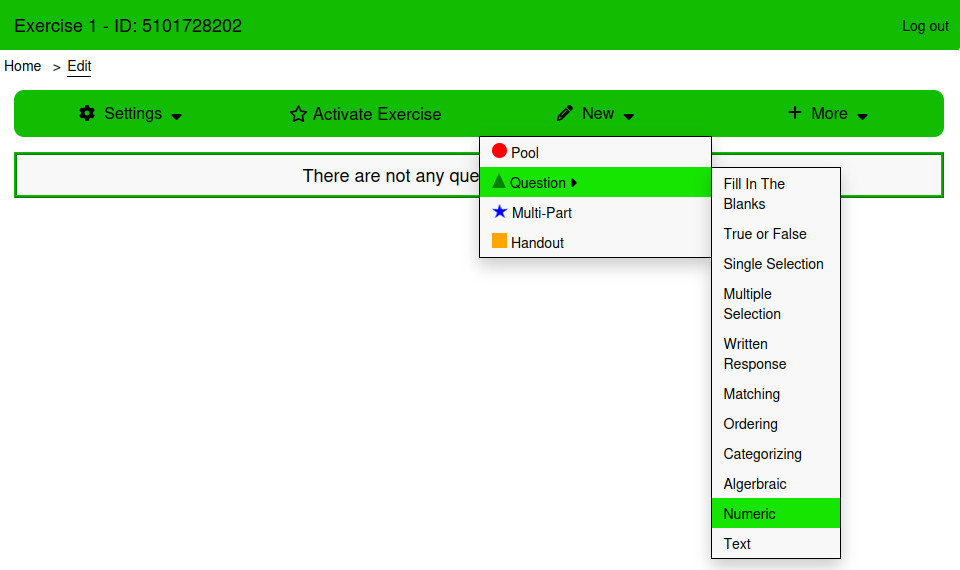Click the blue Multi-Part star icon

(500, 212)
